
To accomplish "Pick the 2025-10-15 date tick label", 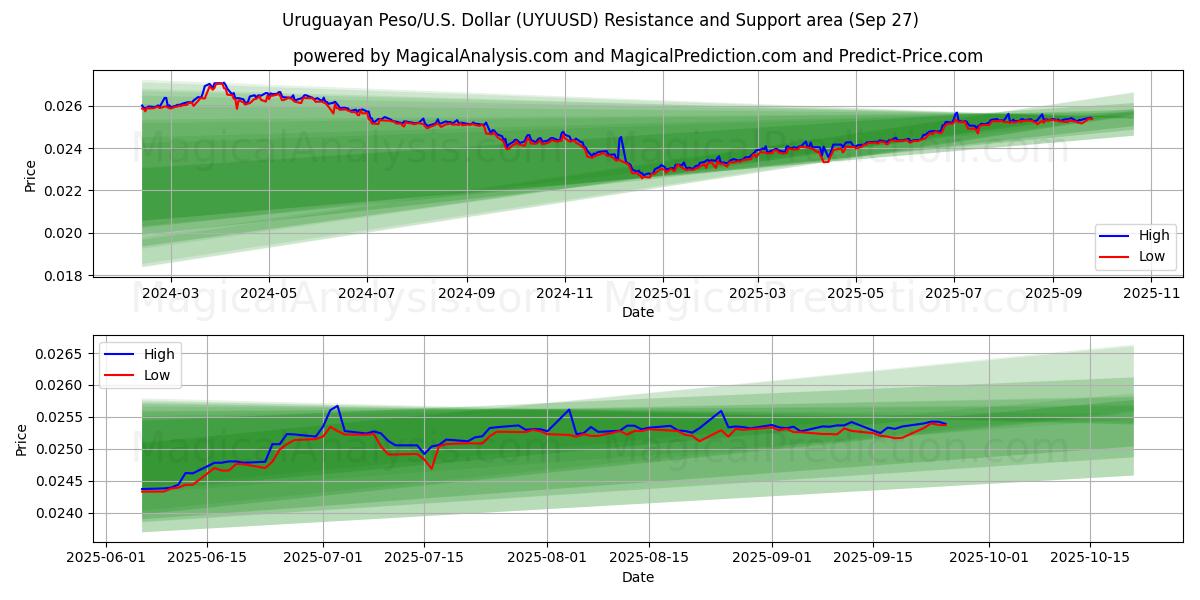I will [x=1090, y=557].
